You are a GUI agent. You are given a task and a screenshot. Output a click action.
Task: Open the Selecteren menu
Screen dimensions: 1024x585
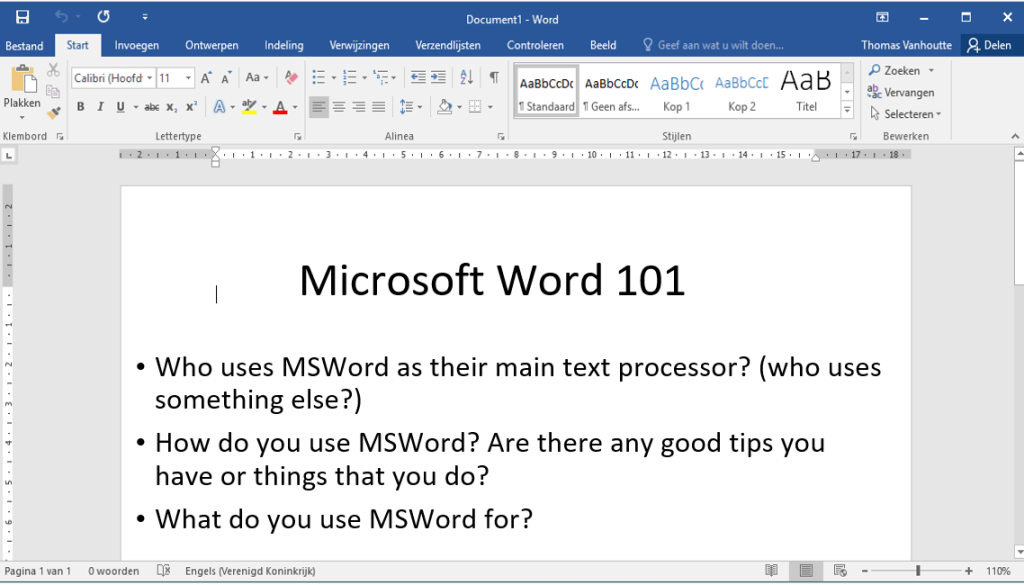[906, 114]
